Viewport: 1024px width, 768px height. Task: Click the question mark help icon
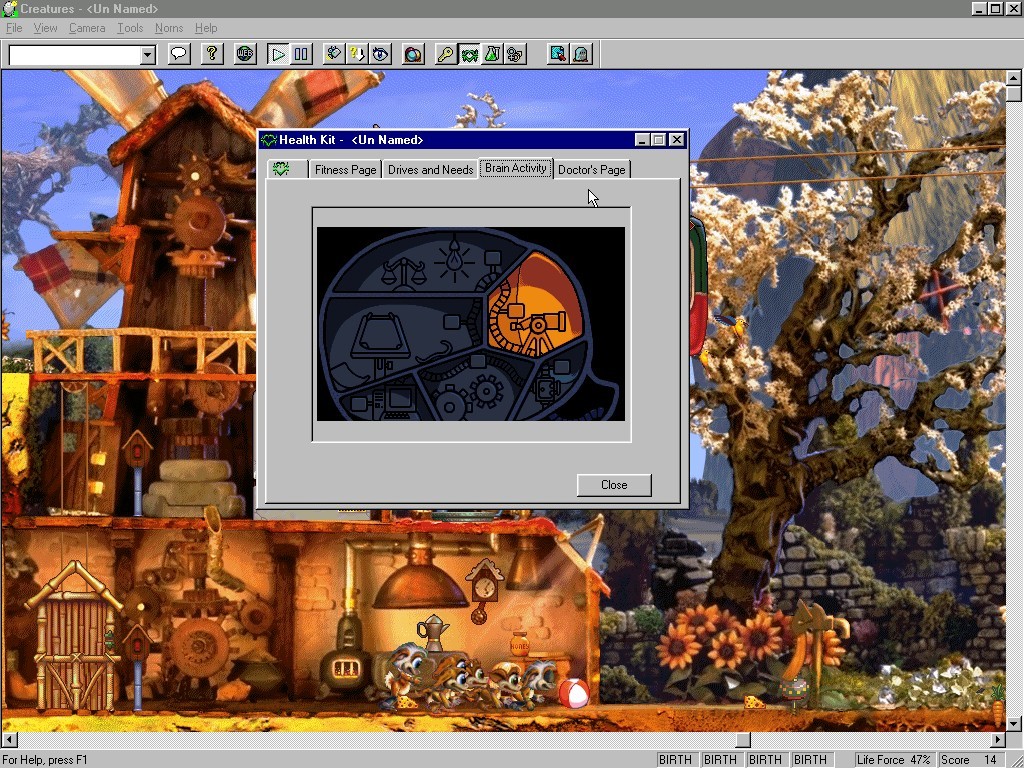tap(212, 54)
